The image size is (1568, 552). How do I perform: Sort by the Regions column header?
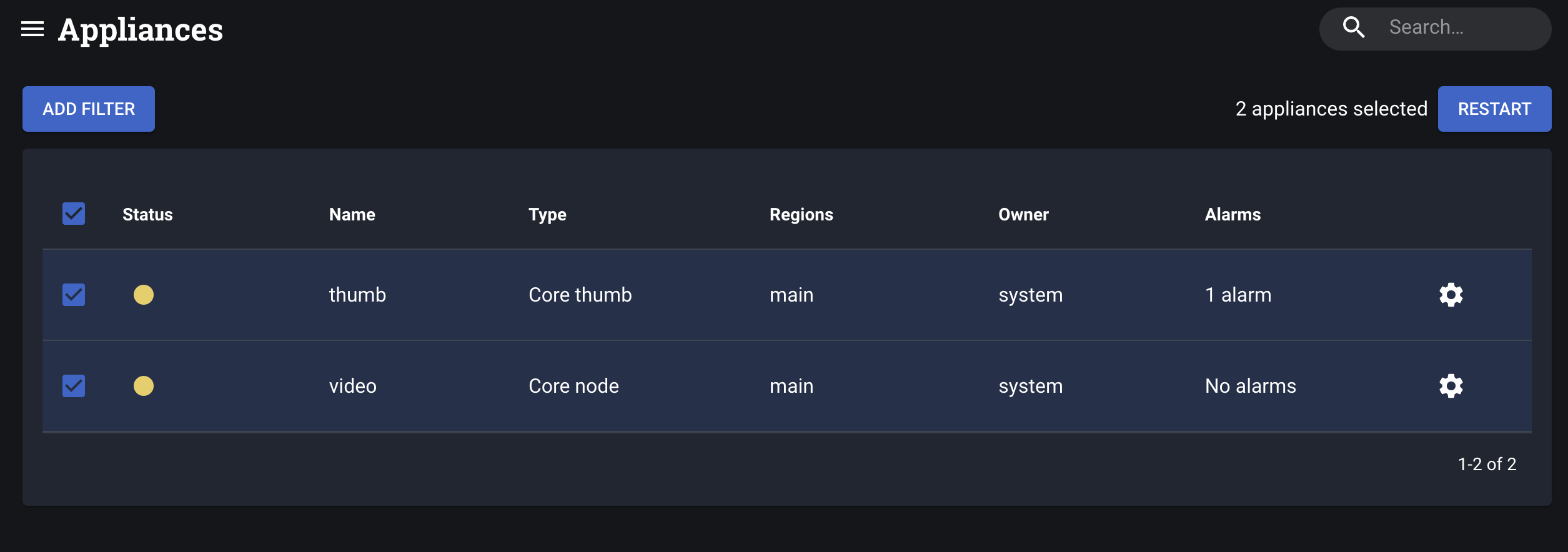801,214
